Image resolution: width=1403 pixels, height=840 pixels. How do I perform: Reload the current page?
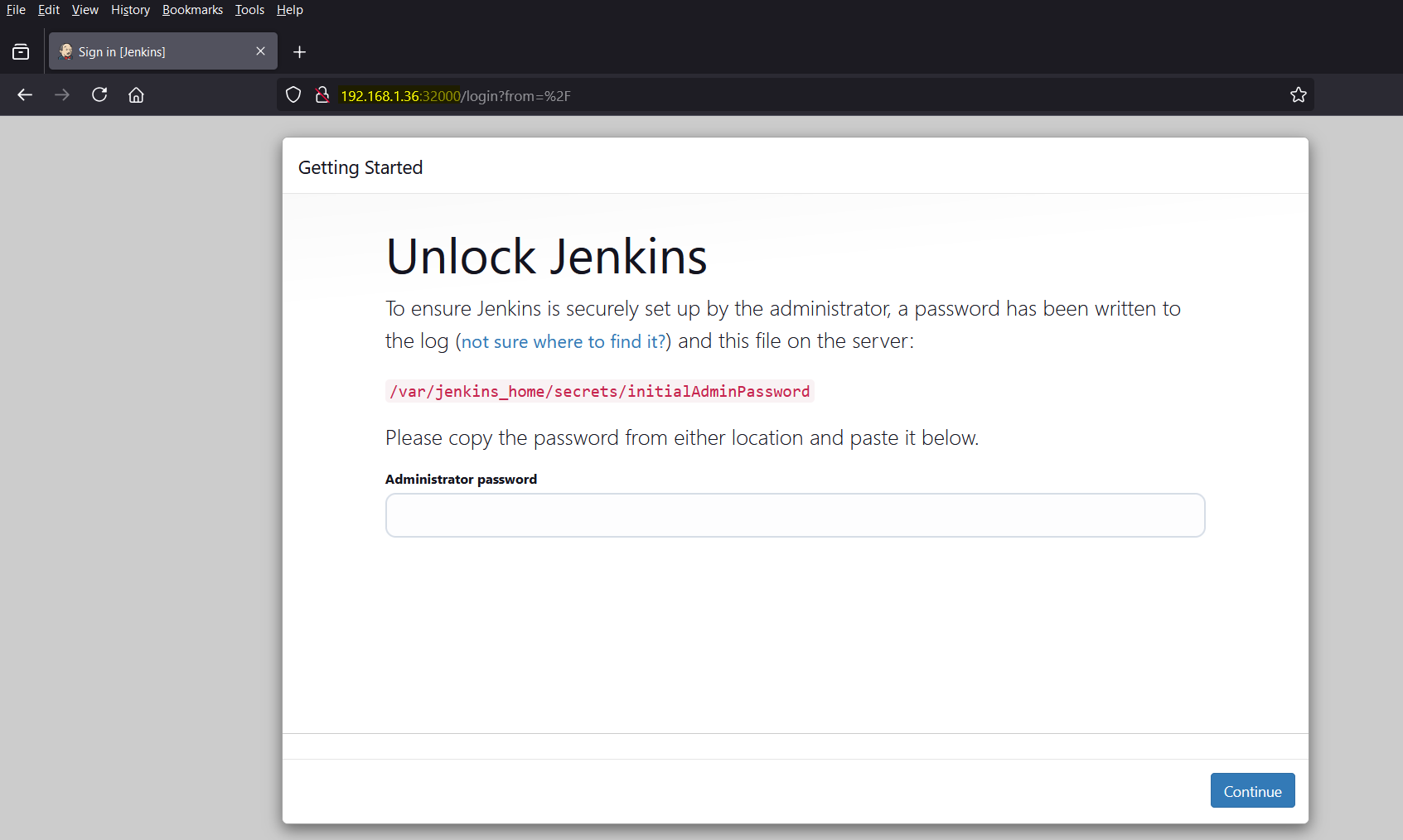click(99, 95)
